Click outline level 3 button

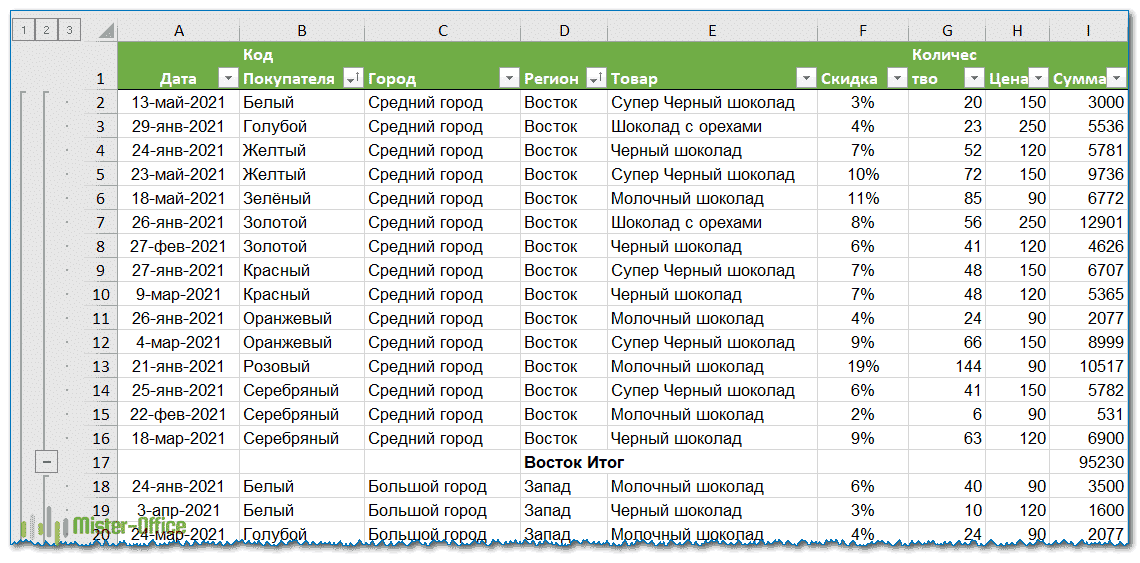coord(69,31)
